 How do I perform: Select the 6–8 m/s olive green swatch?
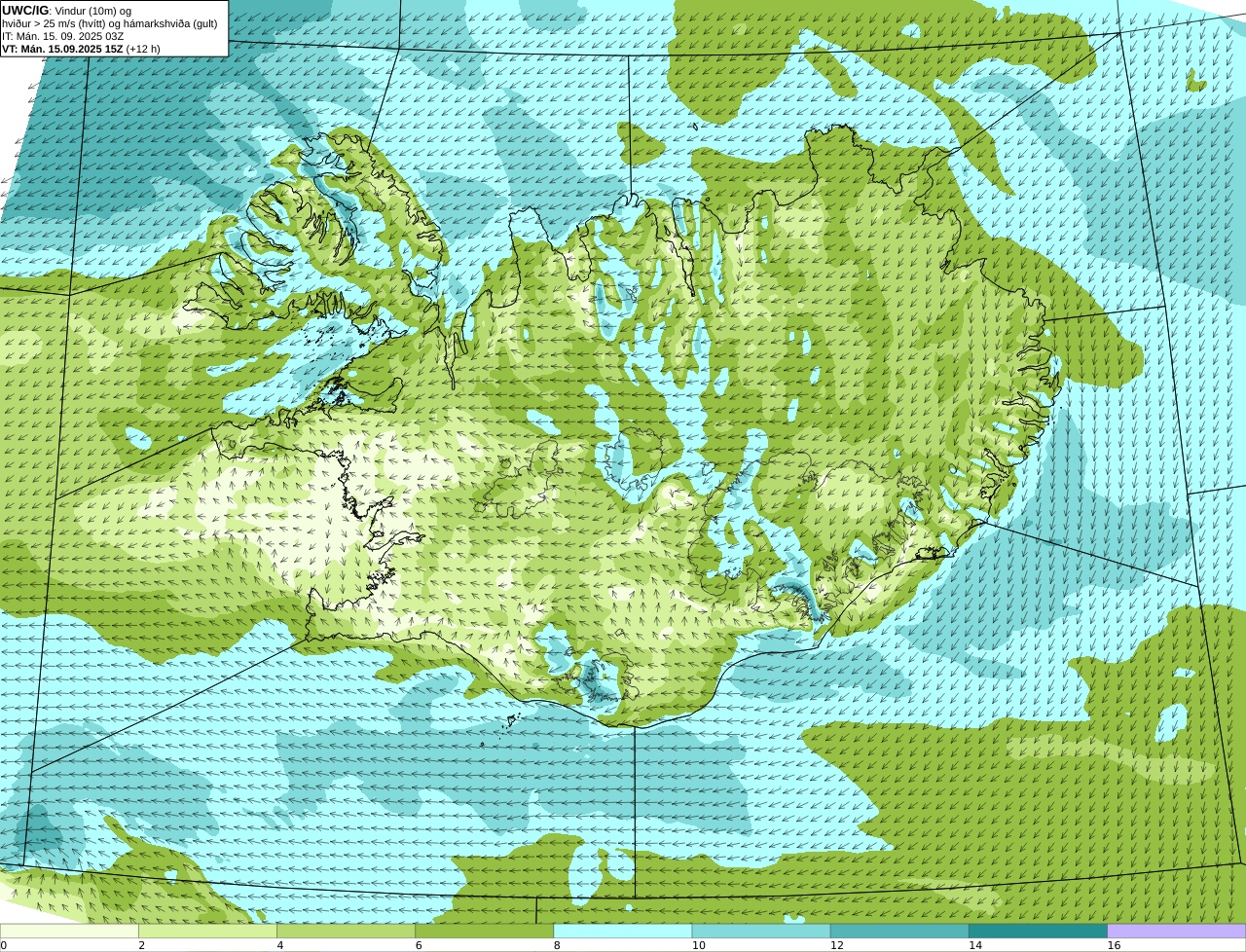[484, 931]
